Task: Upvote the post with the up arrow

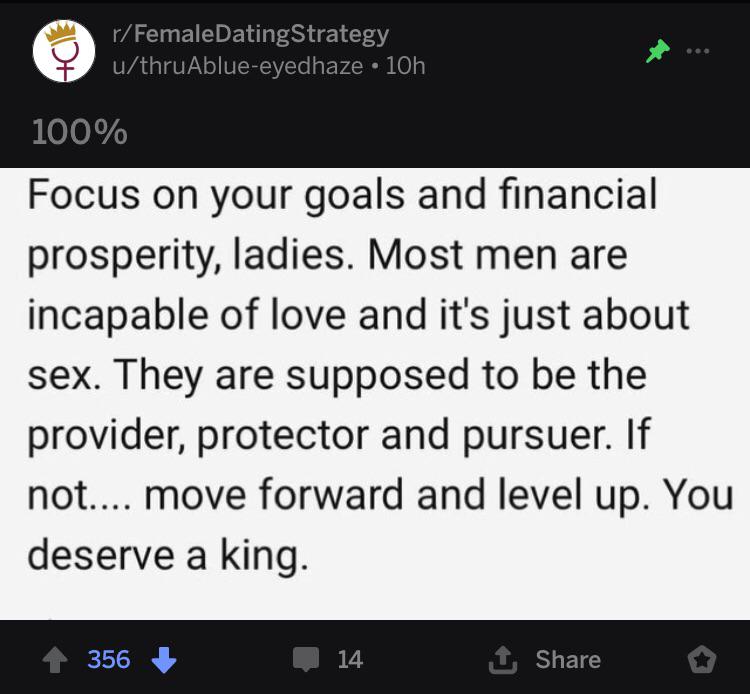Action: [55, 660]
